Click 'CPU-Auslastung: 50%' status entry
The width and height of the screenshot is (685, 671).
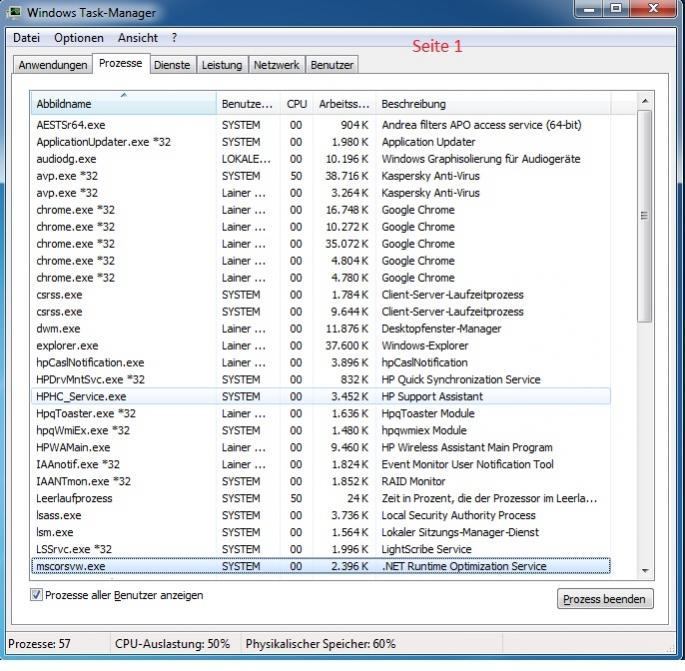pyautogui.click(x=172, y=644)
